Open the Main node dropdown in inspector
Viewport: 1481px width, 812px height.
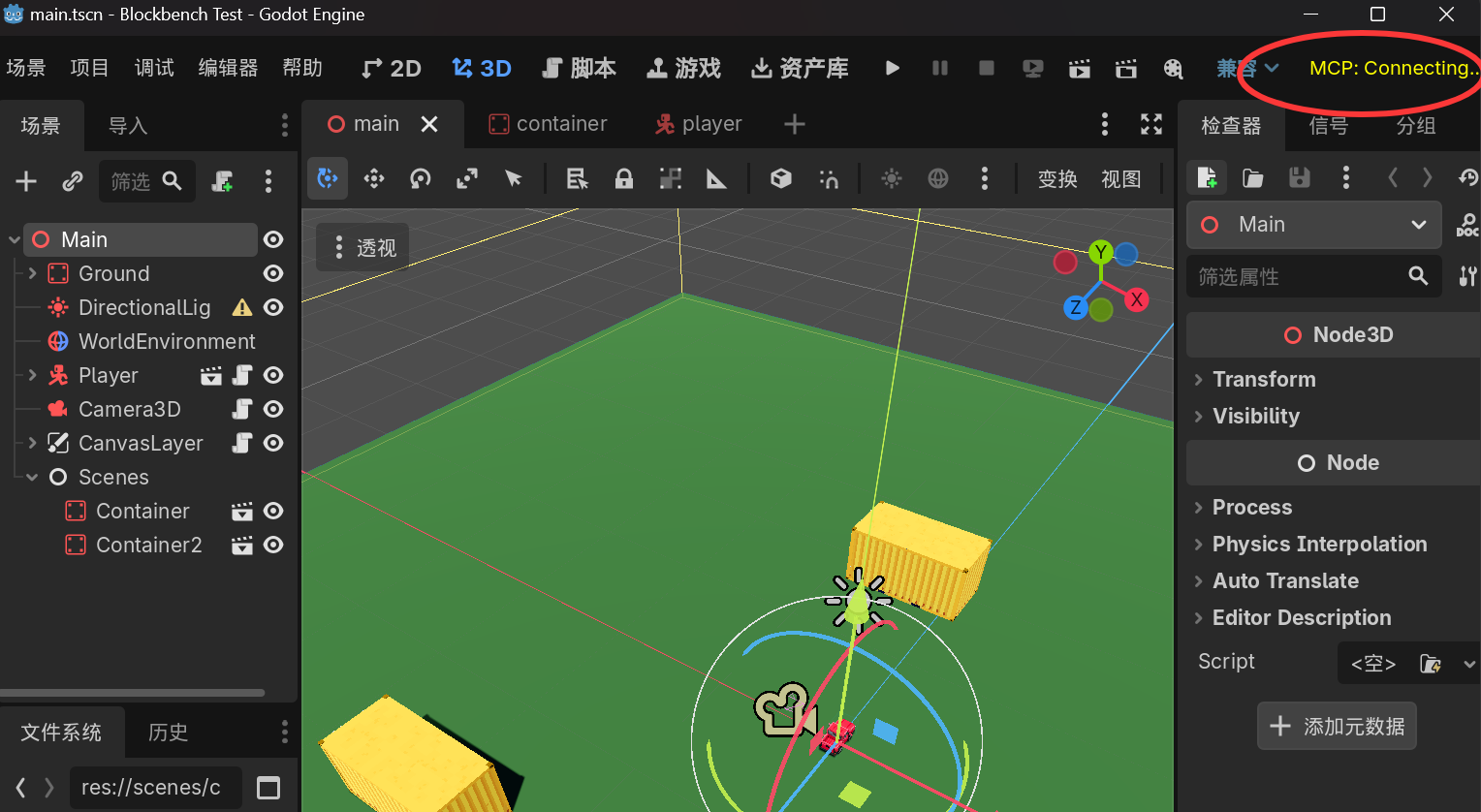point(1418,225)
